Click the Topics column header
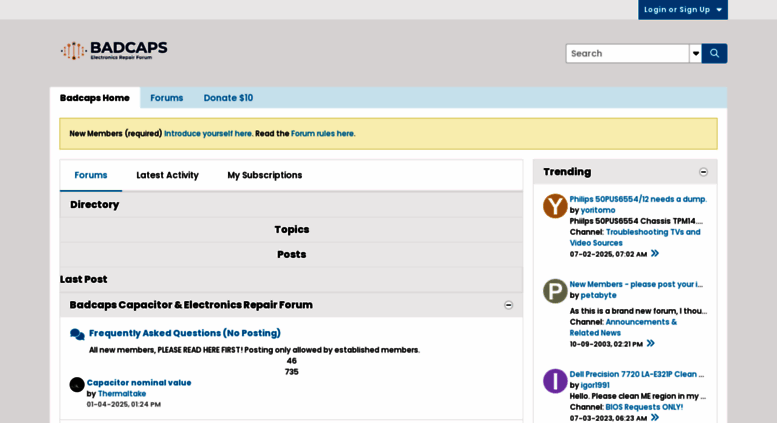This screenshot has width=777, height=423. [291, 230]
